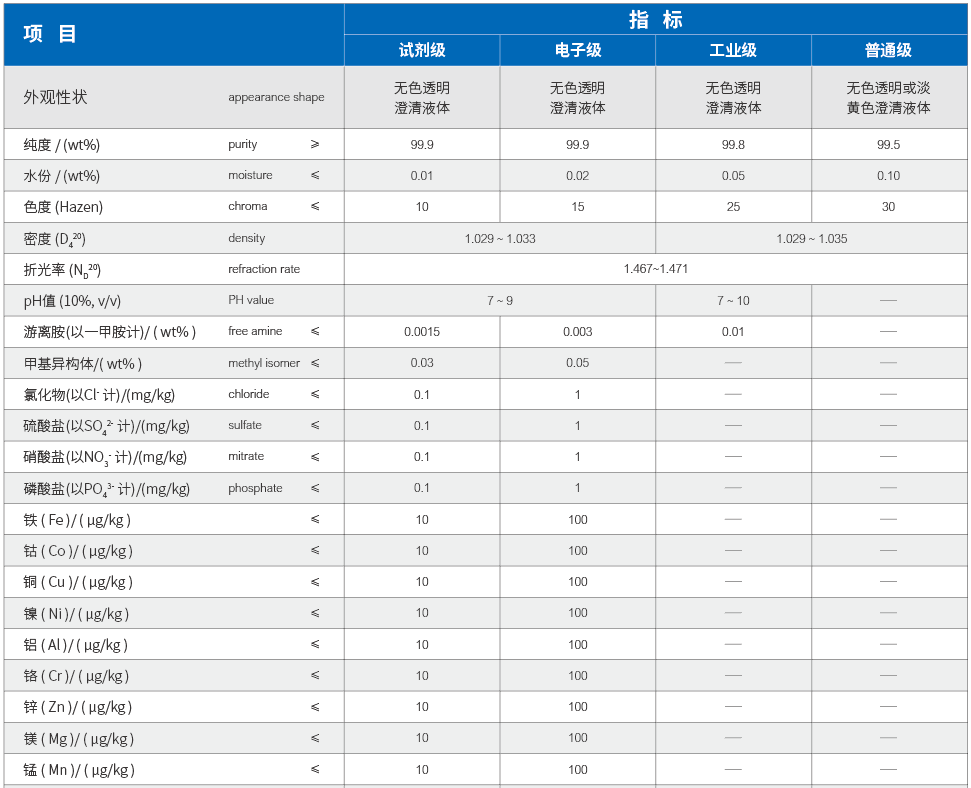Image resolution: width=971 pixels, height=788 pixels.
Task: Click the 试剂级 column header
Action: coord(422,50)
